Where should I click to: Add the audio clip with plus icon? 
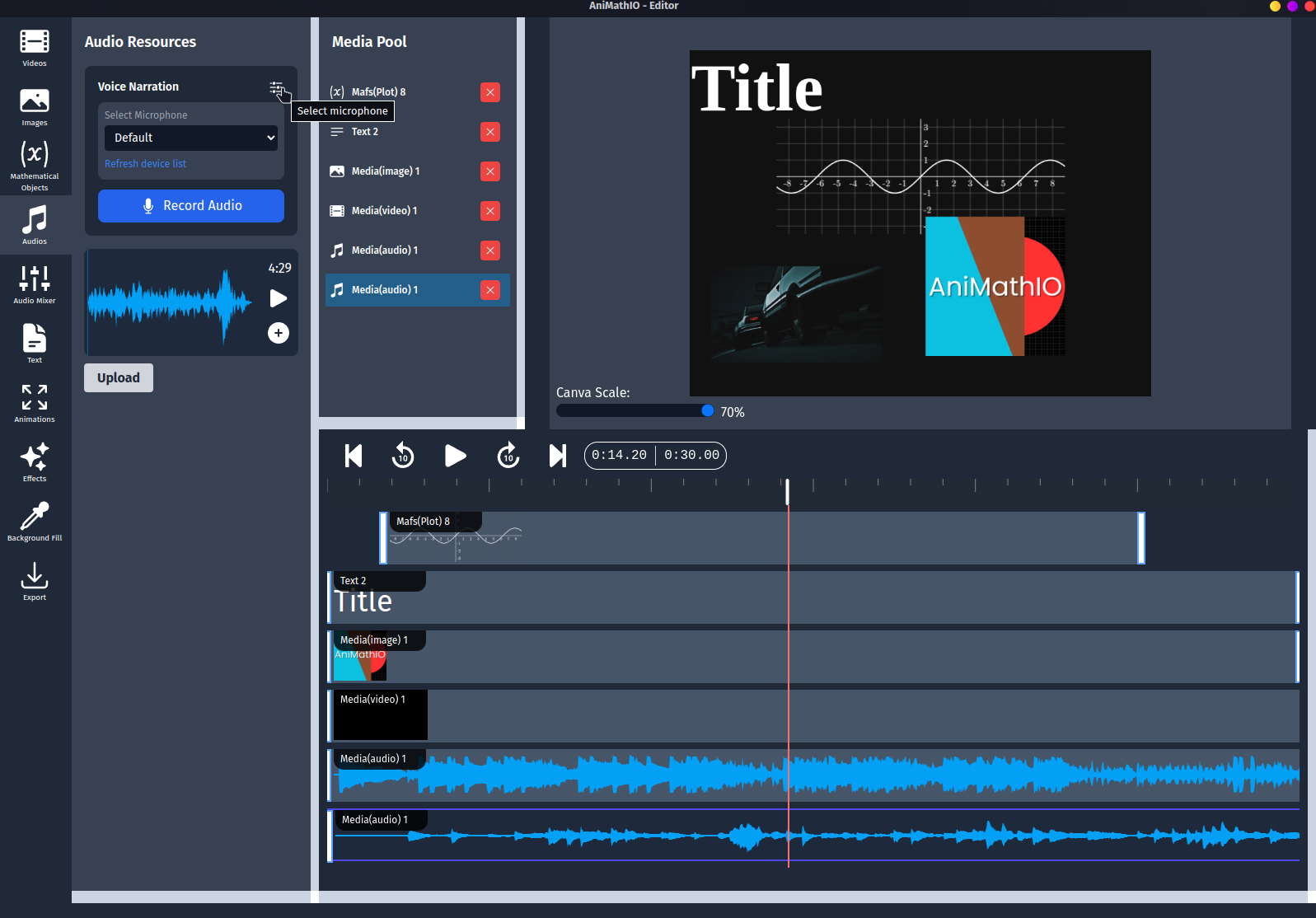point(279,333)
